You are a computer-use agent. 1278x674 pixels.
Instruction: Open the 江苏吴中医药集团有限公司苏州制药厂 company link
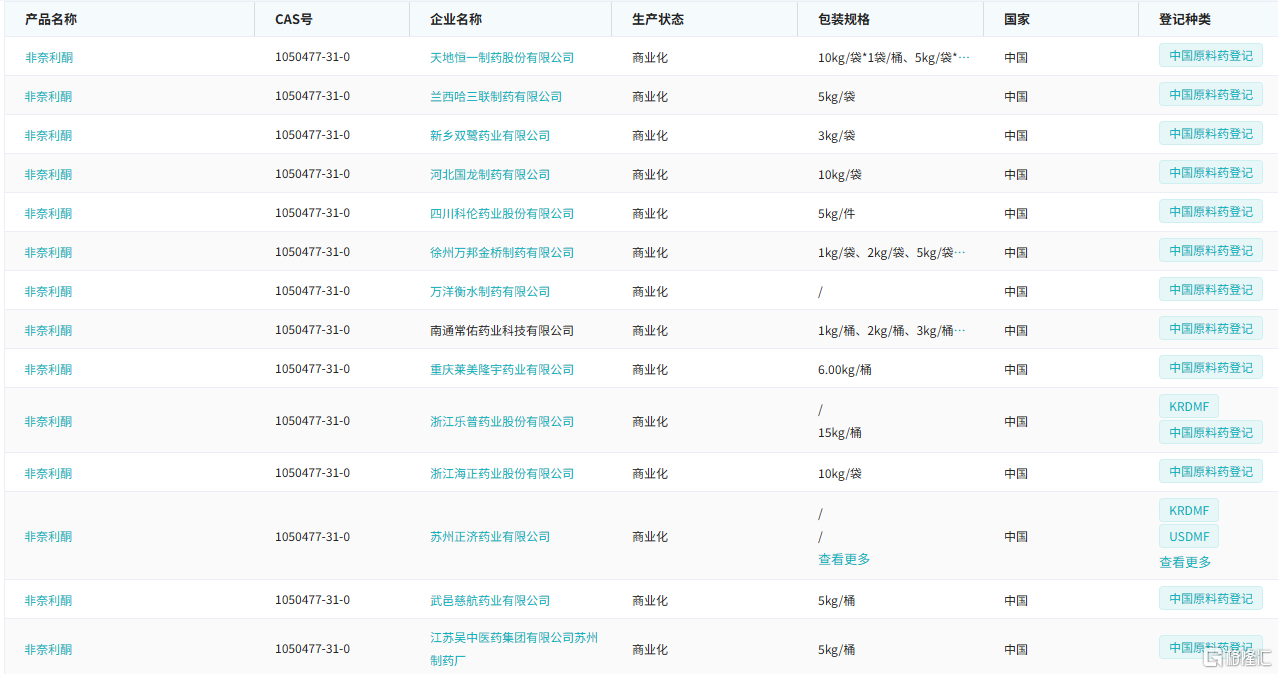click(x=514, y=648)
